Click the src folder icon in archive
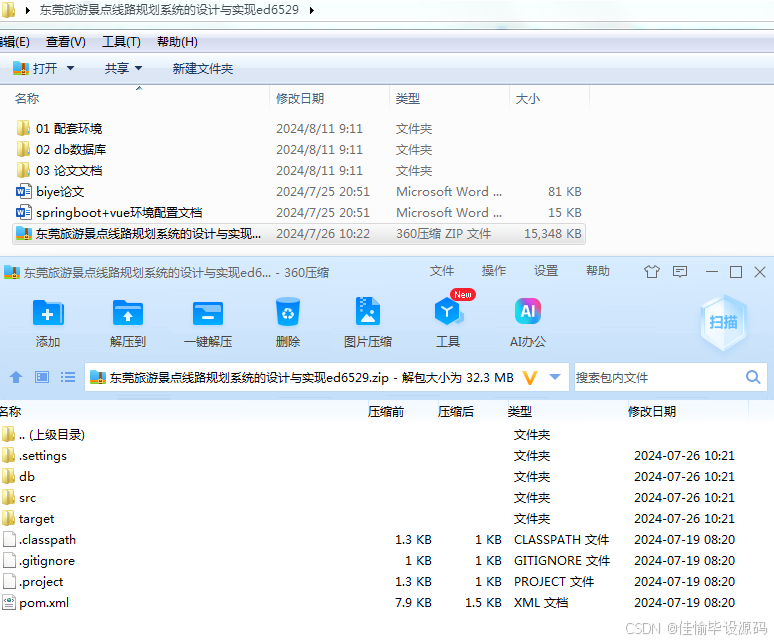Viewport: 774px width, 642px height. [8, 497]
